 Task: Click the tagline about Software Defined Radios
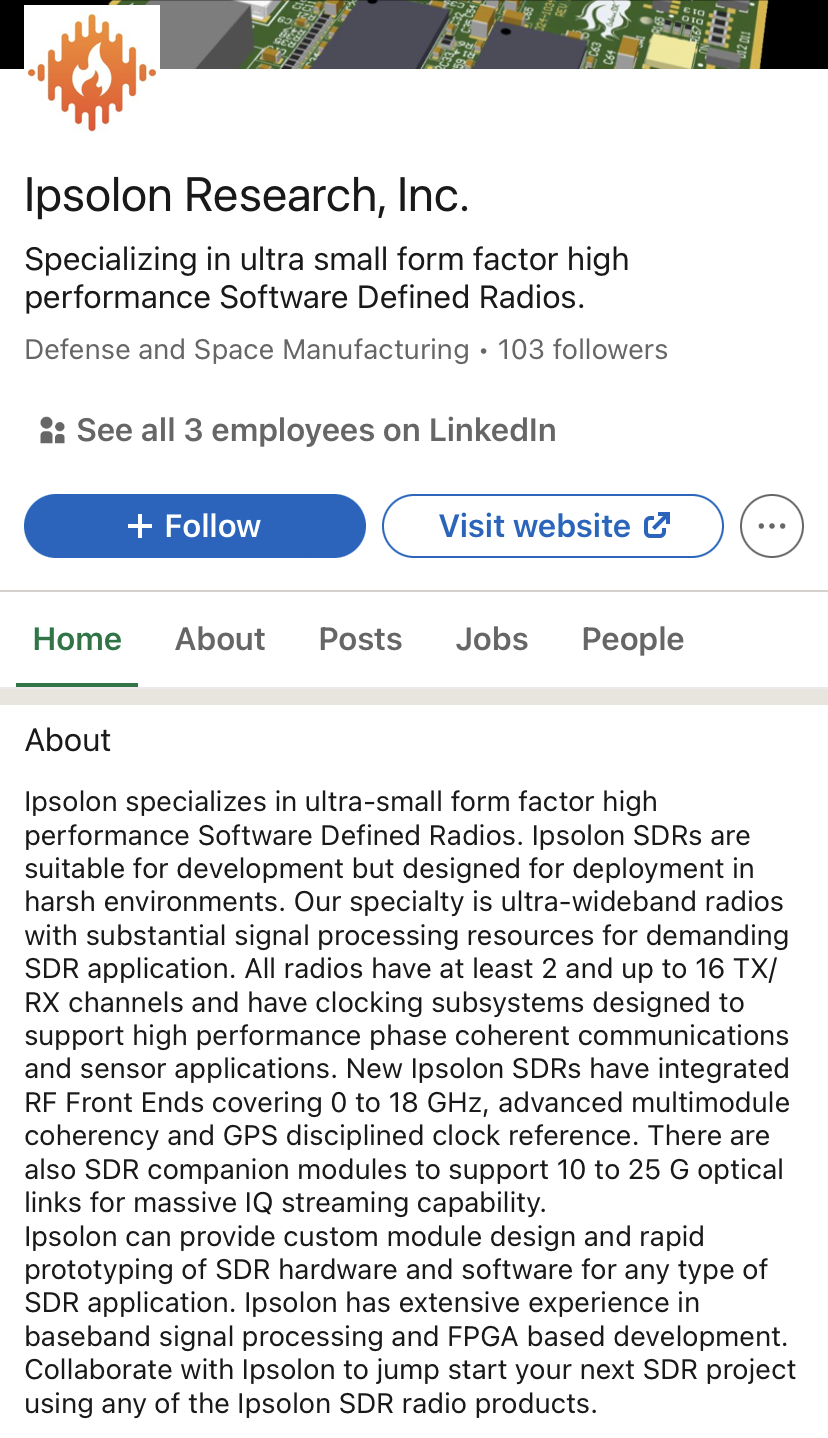pos(326,278)
